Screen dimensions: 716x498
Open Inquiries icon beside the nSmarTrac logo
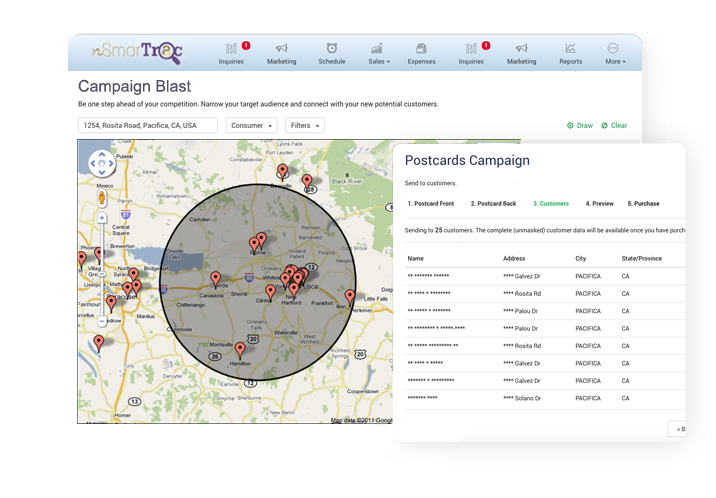231,48
